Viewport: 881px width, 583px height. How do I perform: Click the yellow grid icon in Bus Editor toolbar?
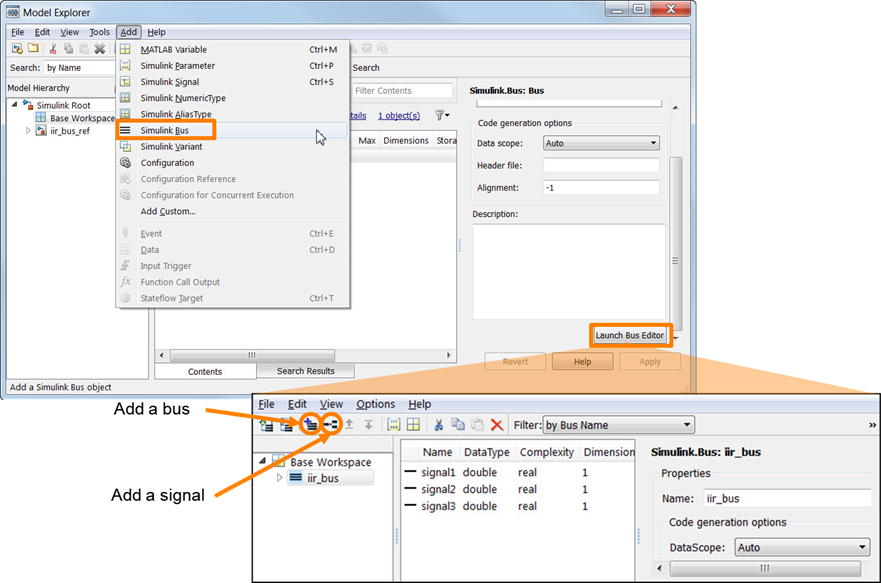click(414, 425)
